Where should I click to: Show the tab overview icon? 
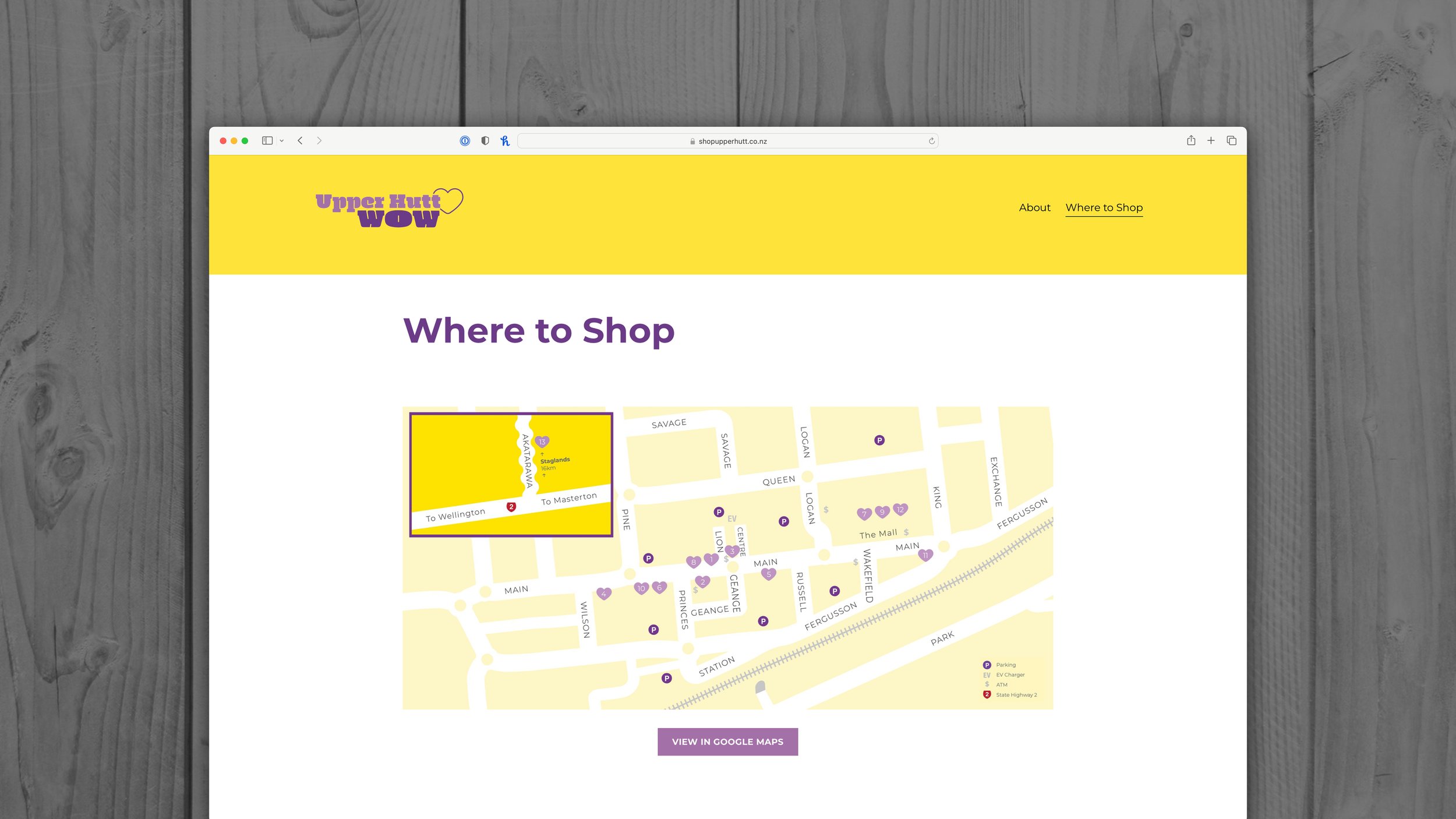(x=1231, y=140)
